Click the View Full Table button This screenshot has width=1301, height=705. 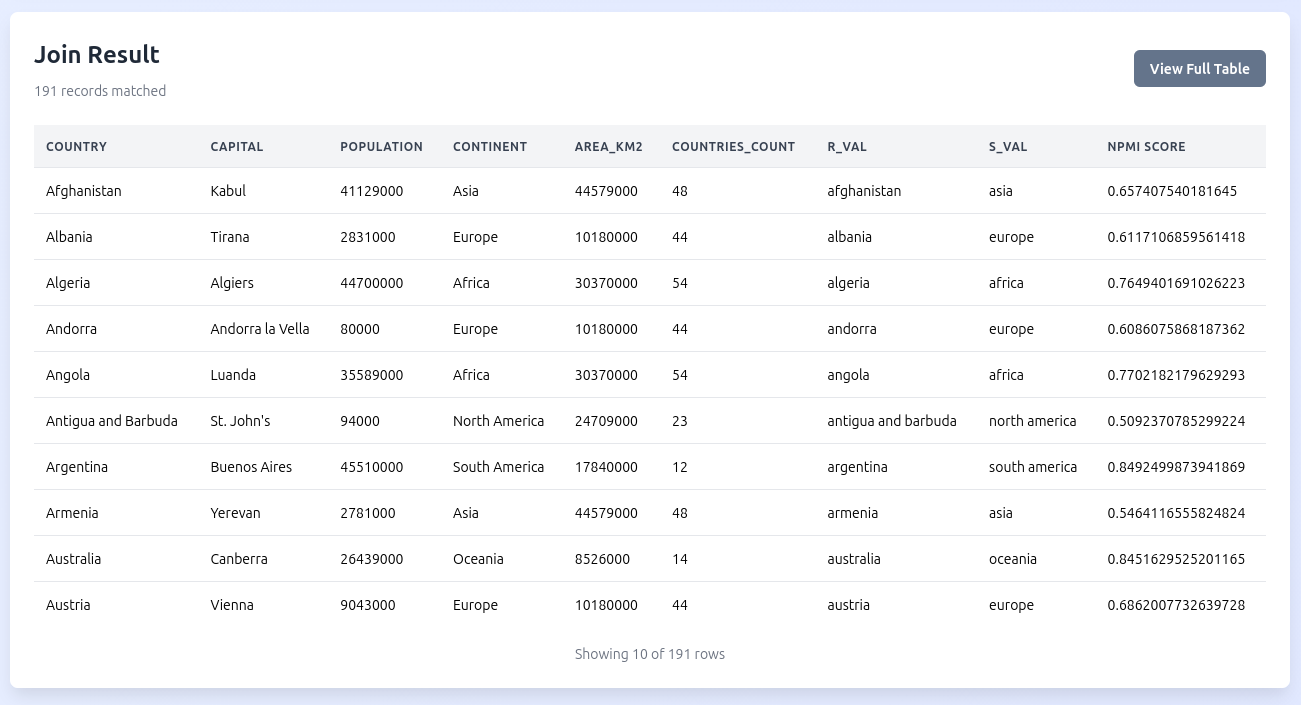(1199, 69)
